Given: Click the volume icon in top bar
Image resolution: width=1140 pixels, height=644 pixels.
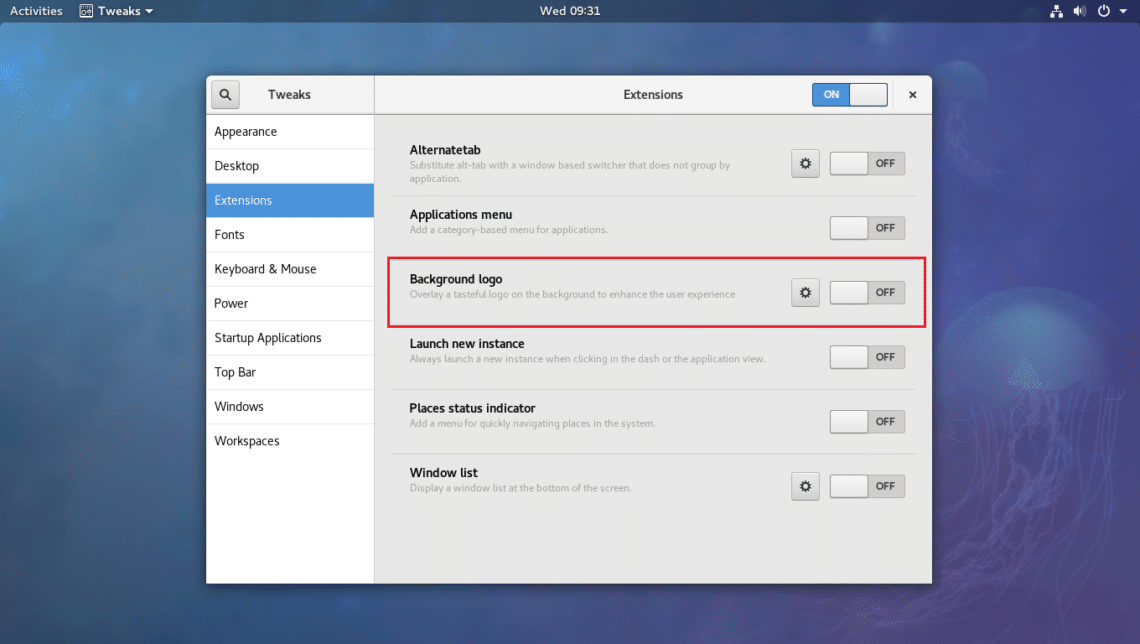Looking at the screenshot, I should (x=1080, y=11).
